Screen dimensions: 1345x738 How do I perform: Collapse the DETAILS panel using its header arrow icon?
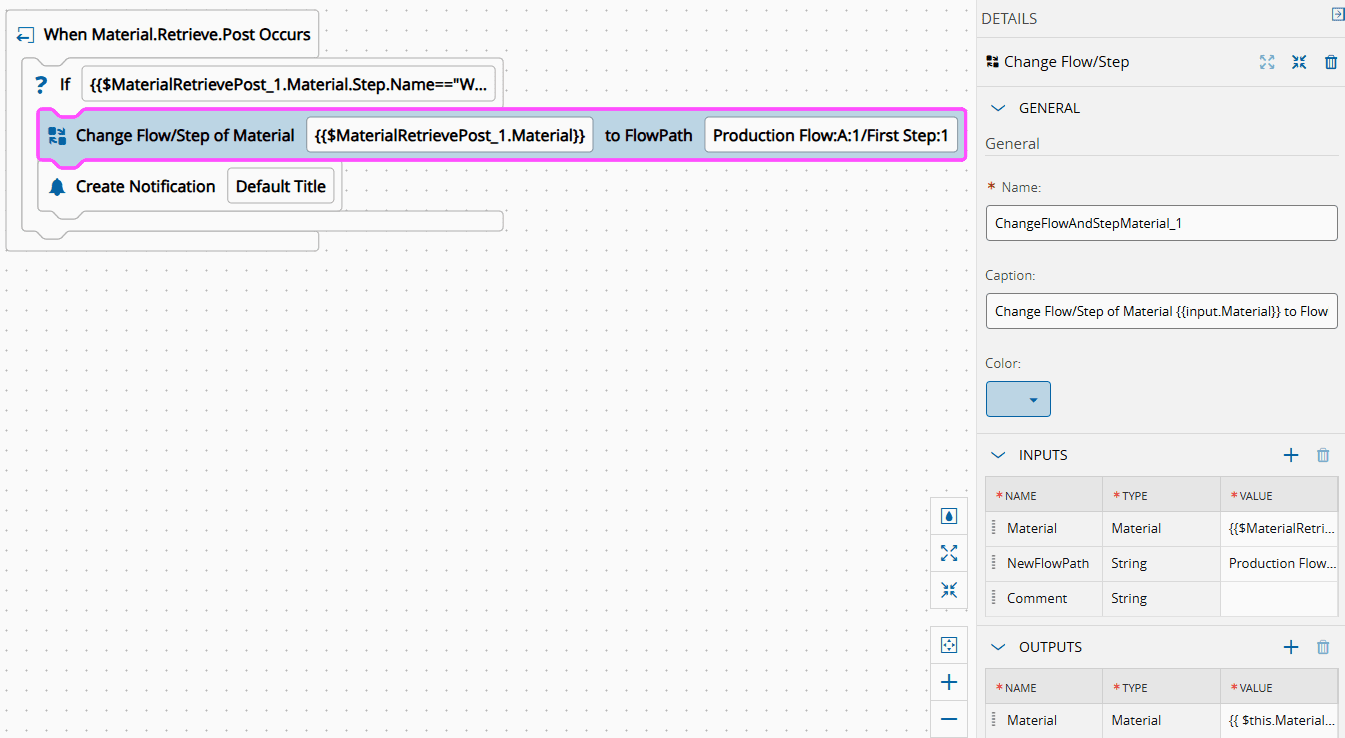point(1337,14)
